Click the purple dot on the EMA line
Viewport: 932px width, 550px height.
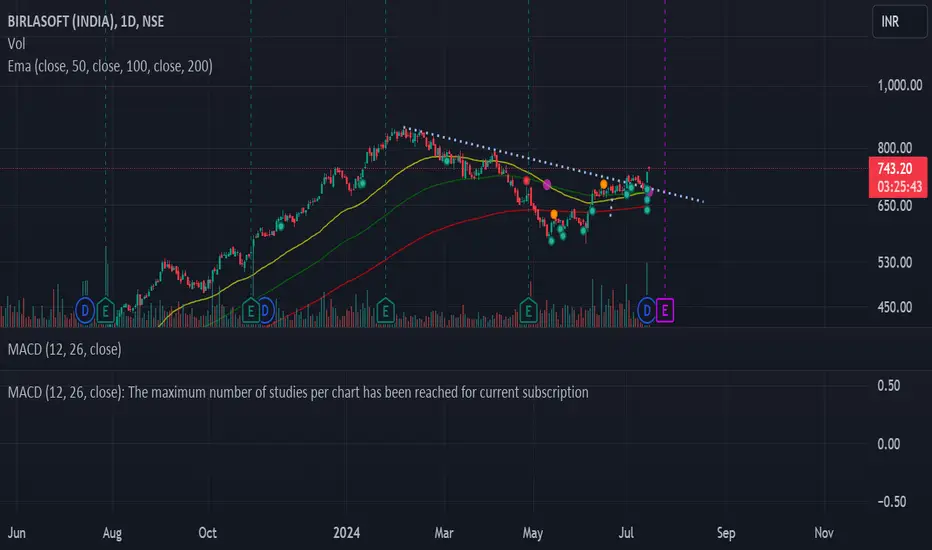click(547, 185)
